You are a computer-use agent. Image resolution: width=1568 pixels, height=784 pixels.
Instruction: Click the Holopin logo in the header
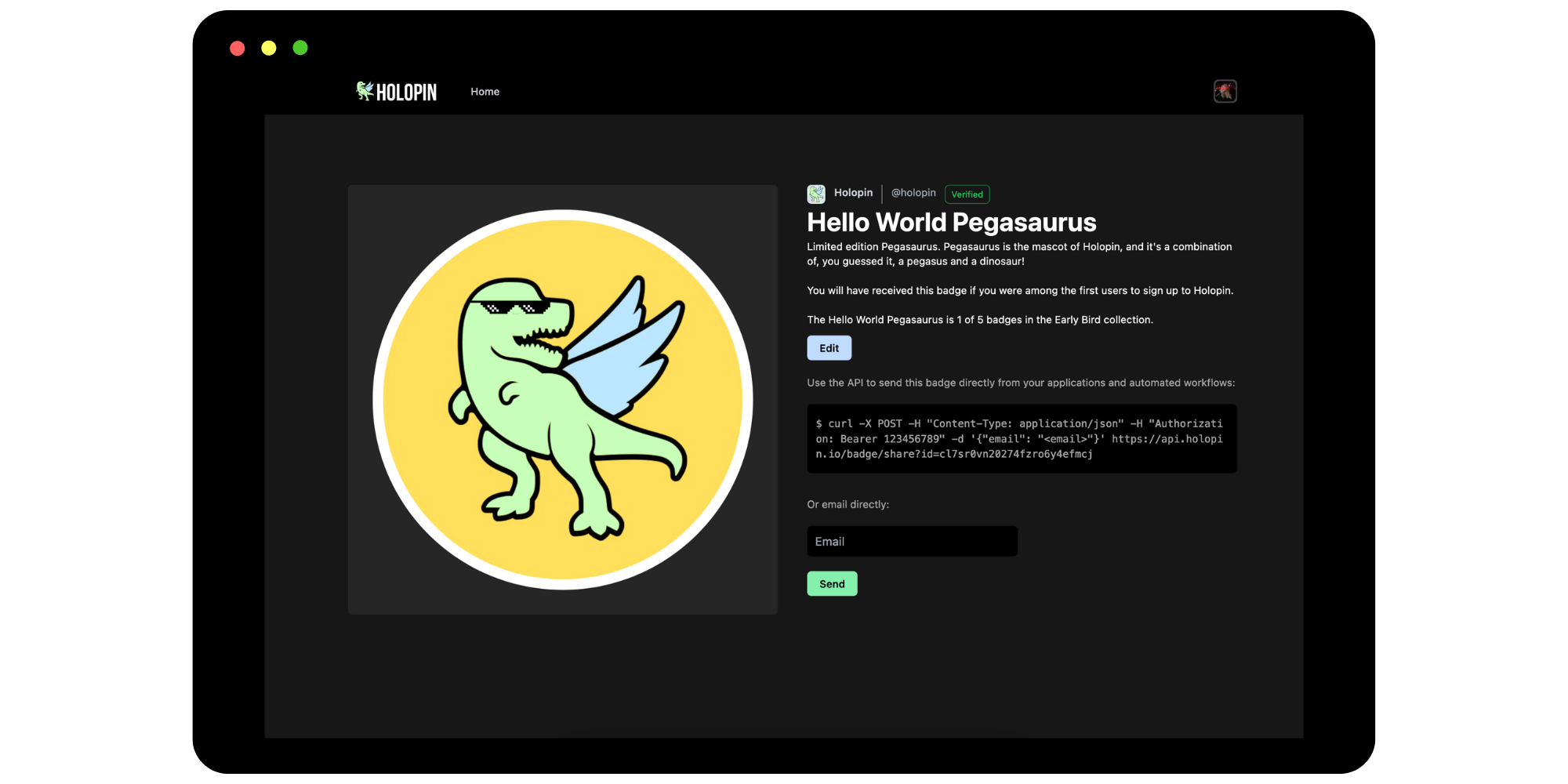click(x=396, y=92)
